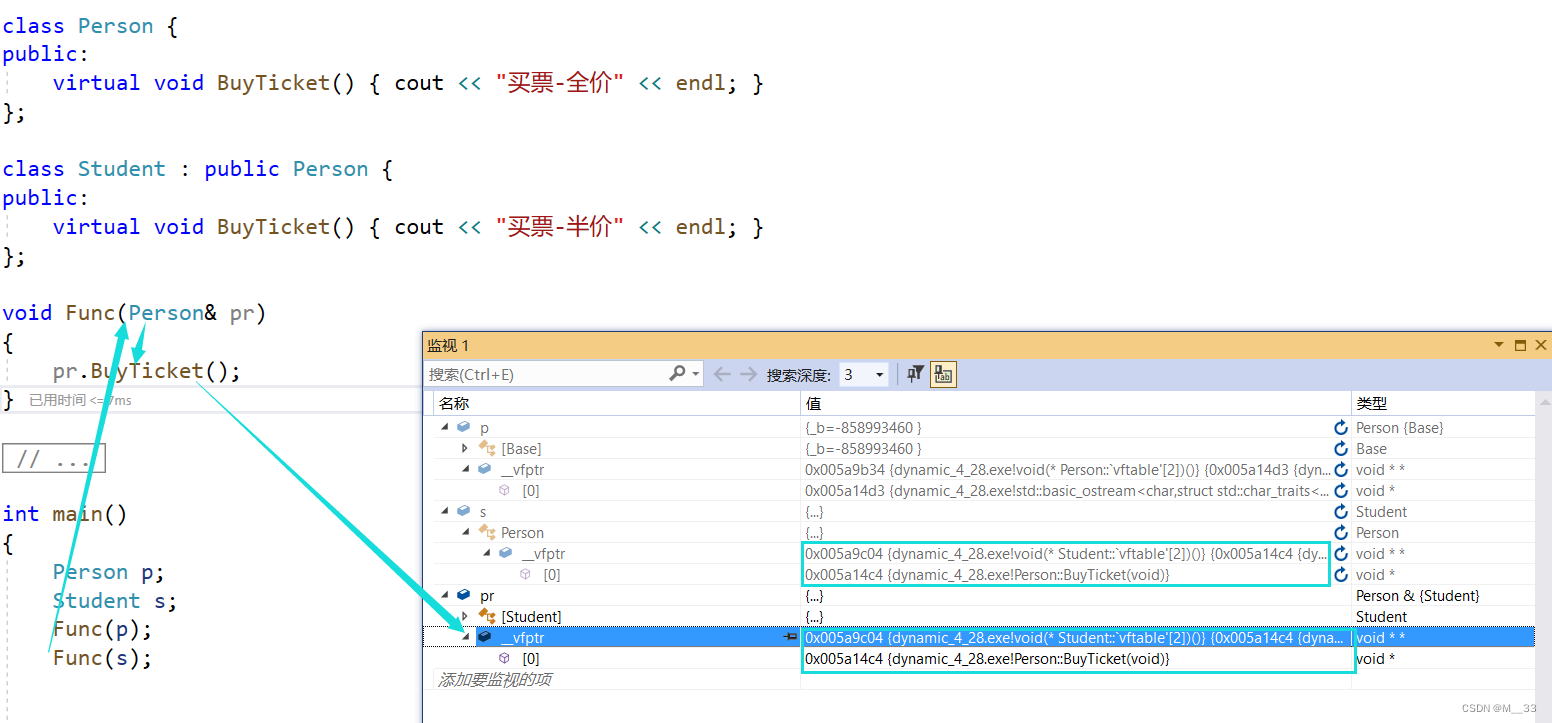1552x723 pixels.
Task: Click the pin filter icon in the watch toolbar
Action: 915,374
